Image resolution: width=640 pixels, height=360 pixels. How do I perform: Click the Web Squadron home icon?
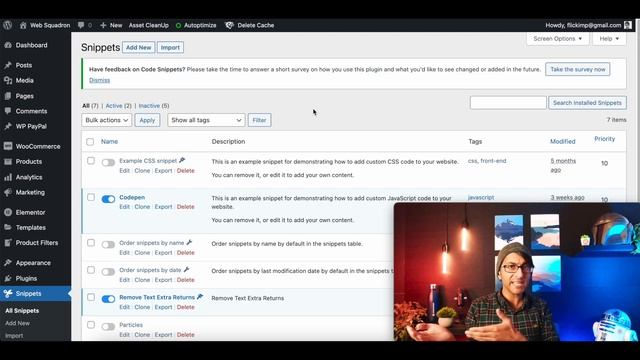click(23, 25)
